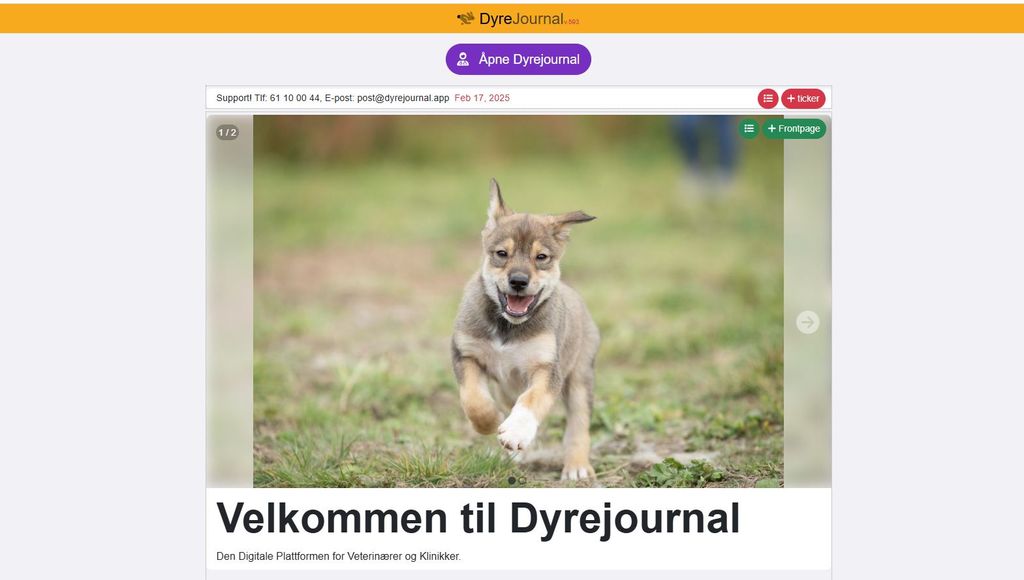Click the plus icon on the Frontpage button

772,129
